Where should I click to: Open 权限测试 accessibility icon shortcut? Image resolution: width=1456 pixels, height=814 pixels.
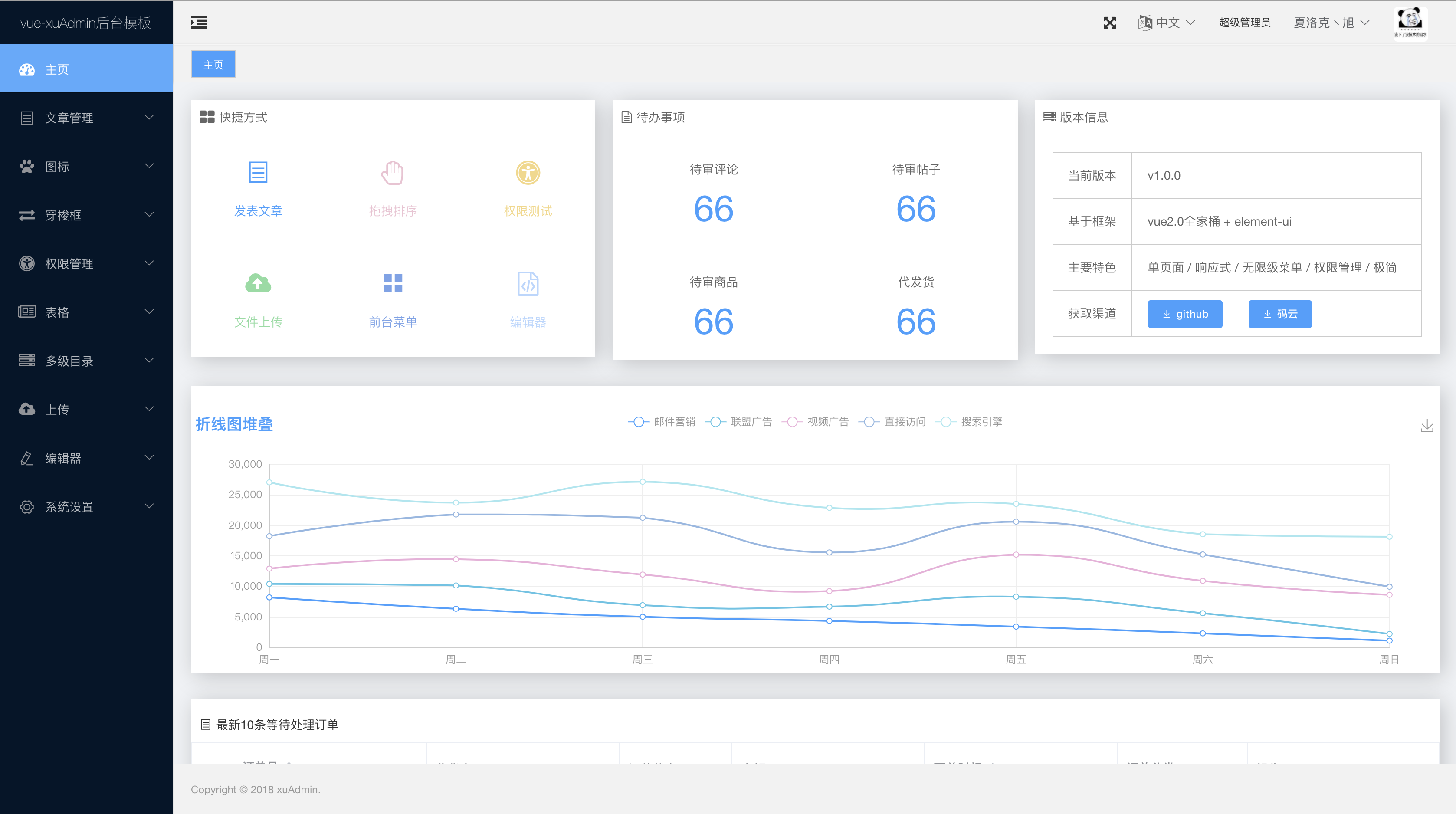tap(528, 172)
